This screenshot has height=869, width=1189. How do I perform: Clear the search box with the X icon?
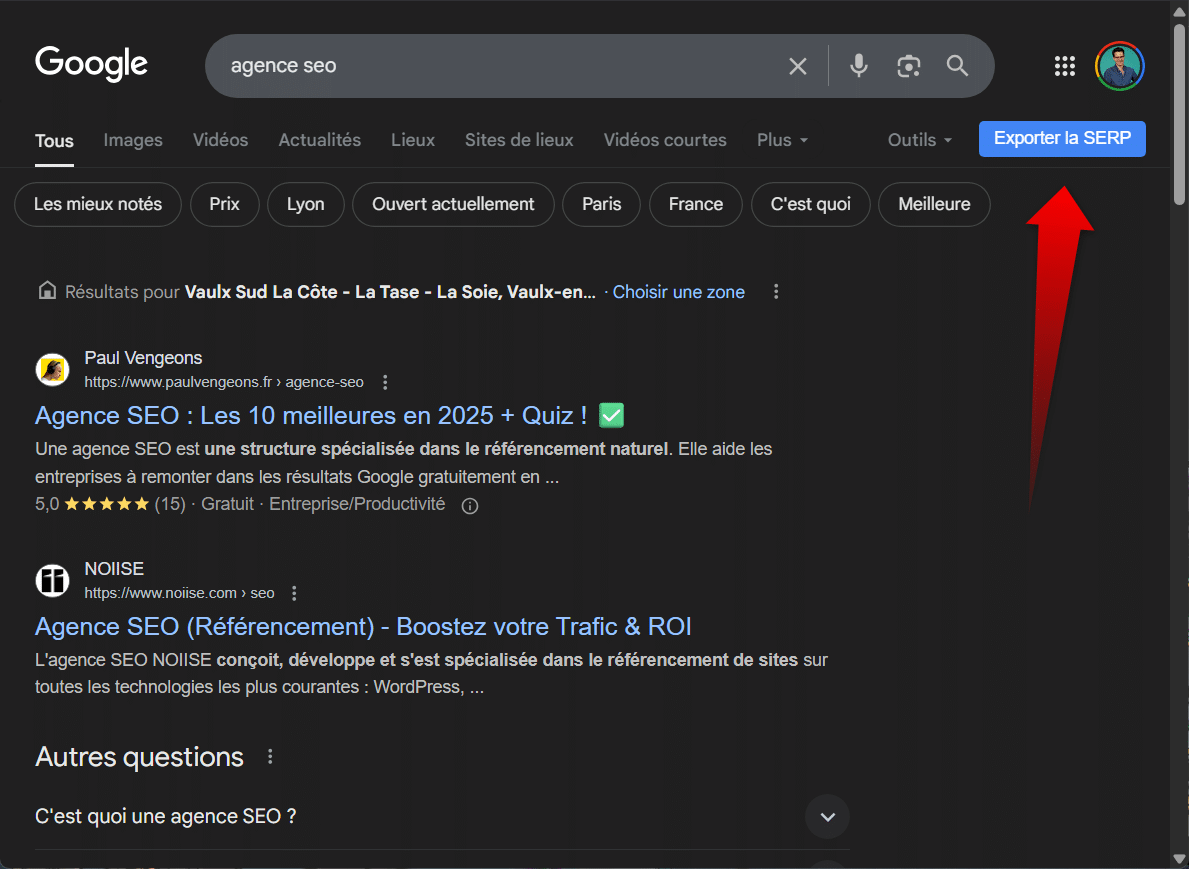click(x=797, y=66)
